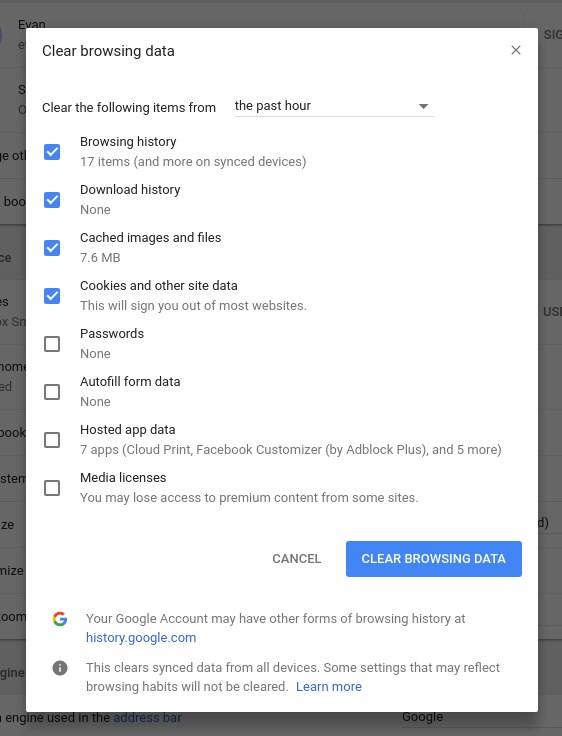Tick the Hosted app data checkbox
562x736 pixels.
coord(52,440)
